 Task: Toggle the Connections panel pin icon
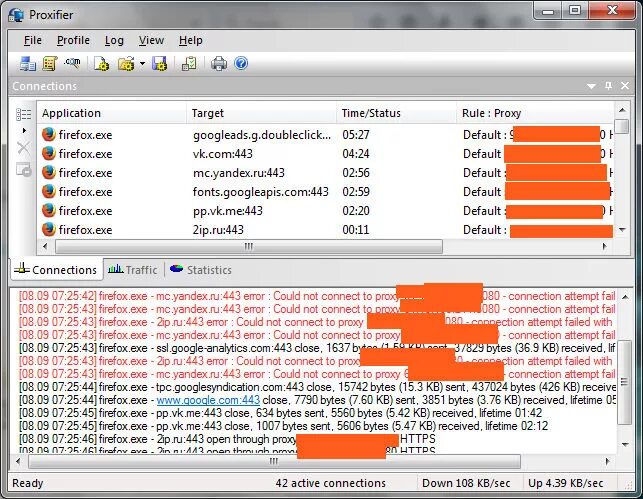coord(608,86)
